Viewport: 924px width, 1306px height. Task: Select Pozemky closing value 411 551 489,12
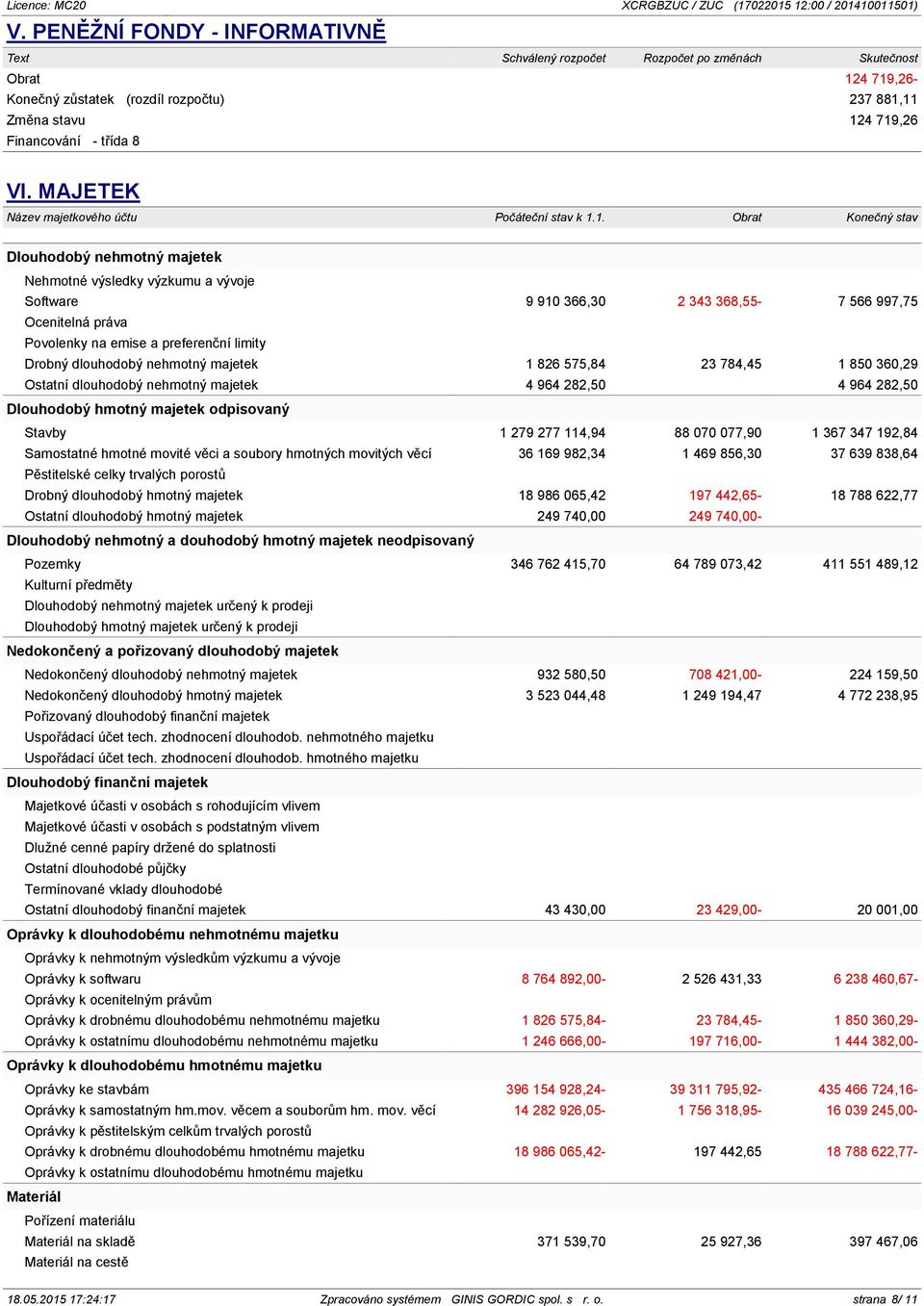pos(870,564)
